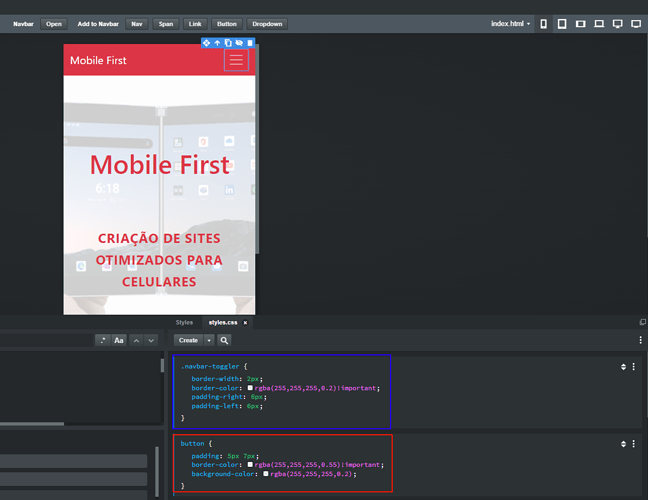The width and height of the screenshot is (648, 500).
Task: Open the index.html page dropdown
Action: point(510,24)
